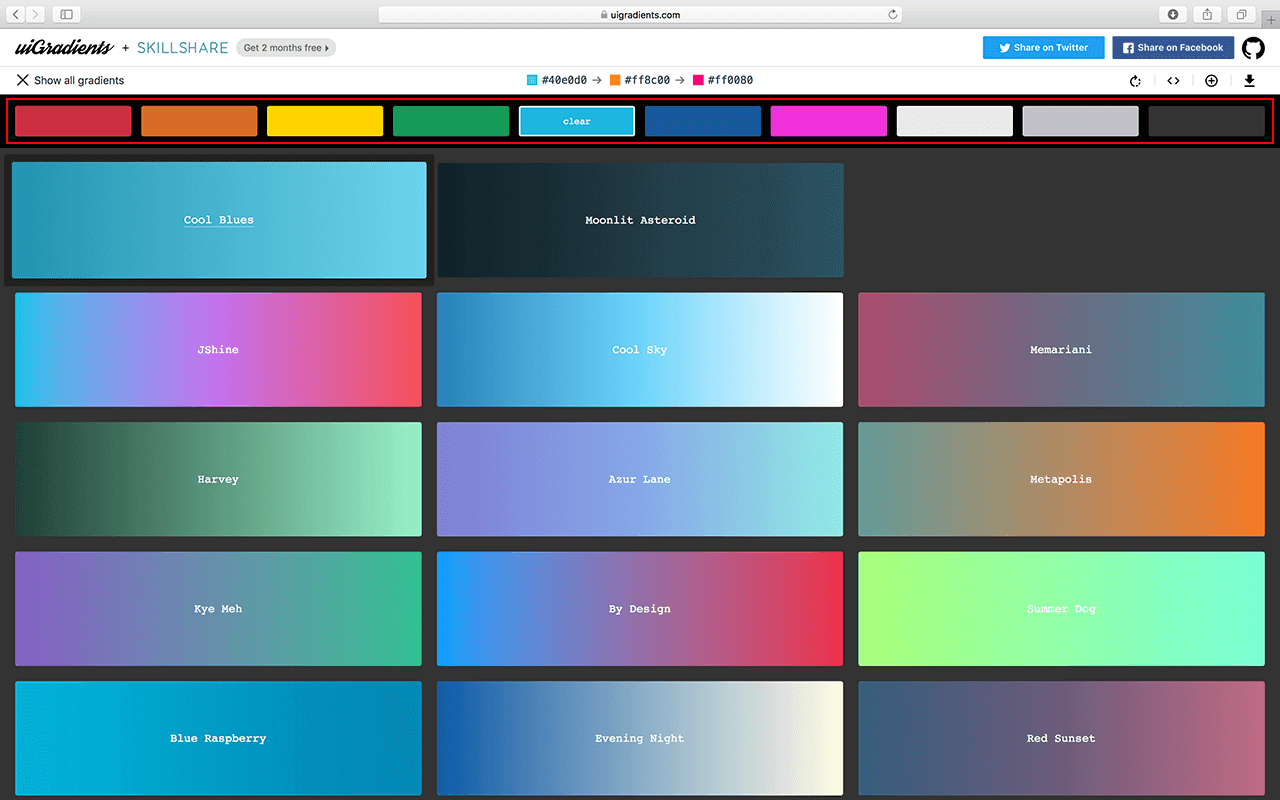Open the get CSS code icon
The width and height of the screenshot is (1280, 800).
[1173, 81]
